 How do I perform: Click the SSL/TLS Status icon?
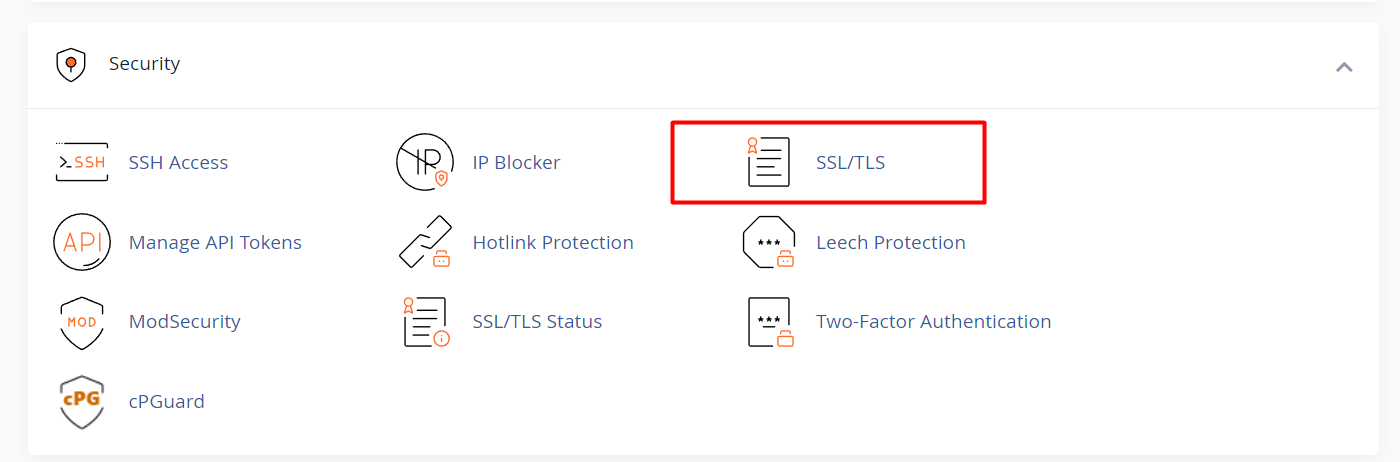tap(425, 322)
